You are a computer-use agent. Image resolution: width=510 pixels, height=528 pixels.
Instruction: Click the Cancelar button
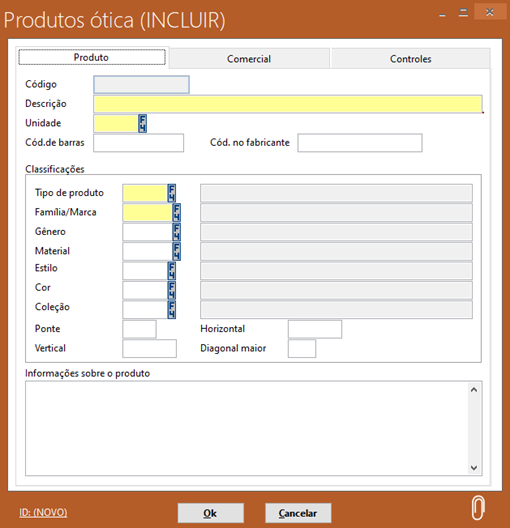coord(298,513)
